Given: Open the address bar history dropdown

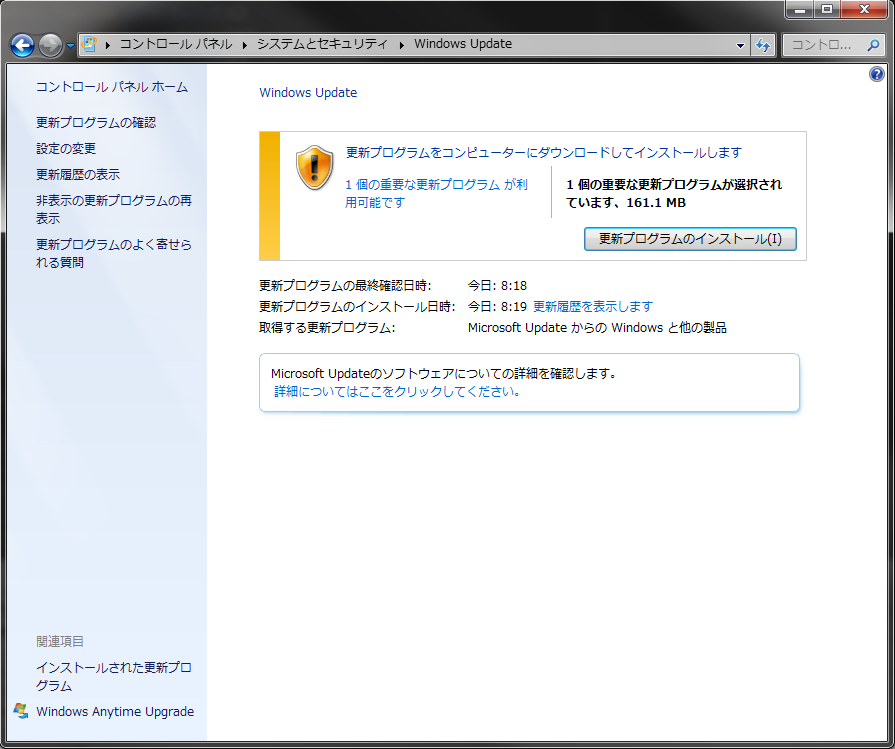Looking at the screenshot, I should pyautogui.click(x=740, y=45).
